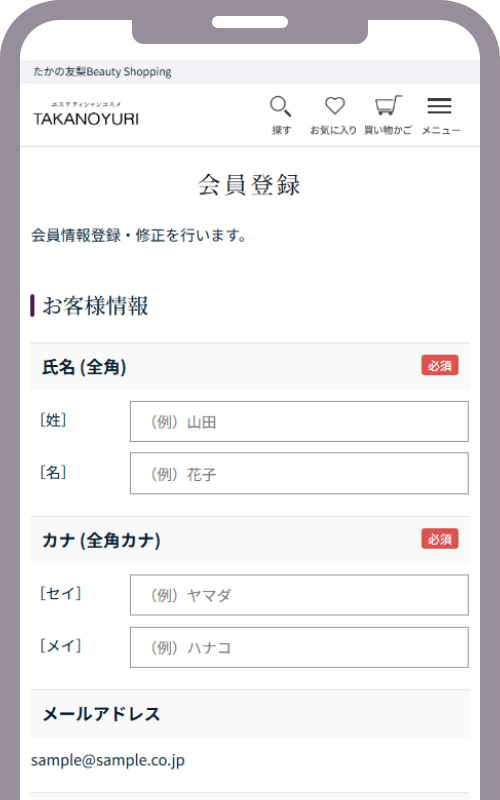Focus the メイ field with ハナコ placeholder
Image resolution: width=500 pixels, height=800 pixels.
pos(299,647)
